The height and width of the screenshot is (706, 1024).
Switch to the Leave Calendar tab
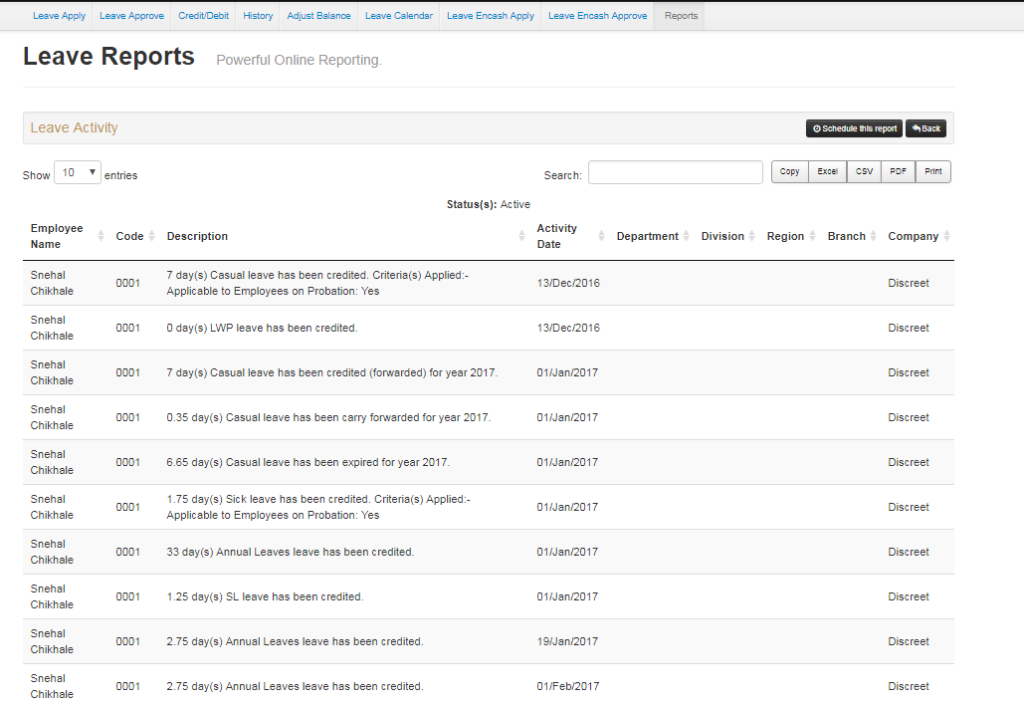[x=398, y=15]
